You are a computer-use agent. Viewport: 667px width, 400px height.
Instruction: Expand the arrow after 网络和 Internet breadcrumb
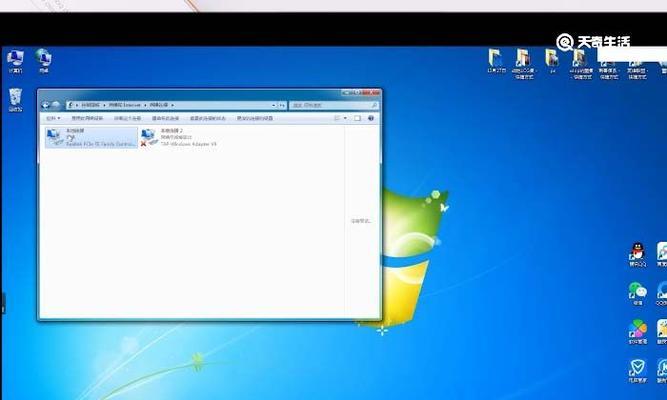[x=145, y=105]
